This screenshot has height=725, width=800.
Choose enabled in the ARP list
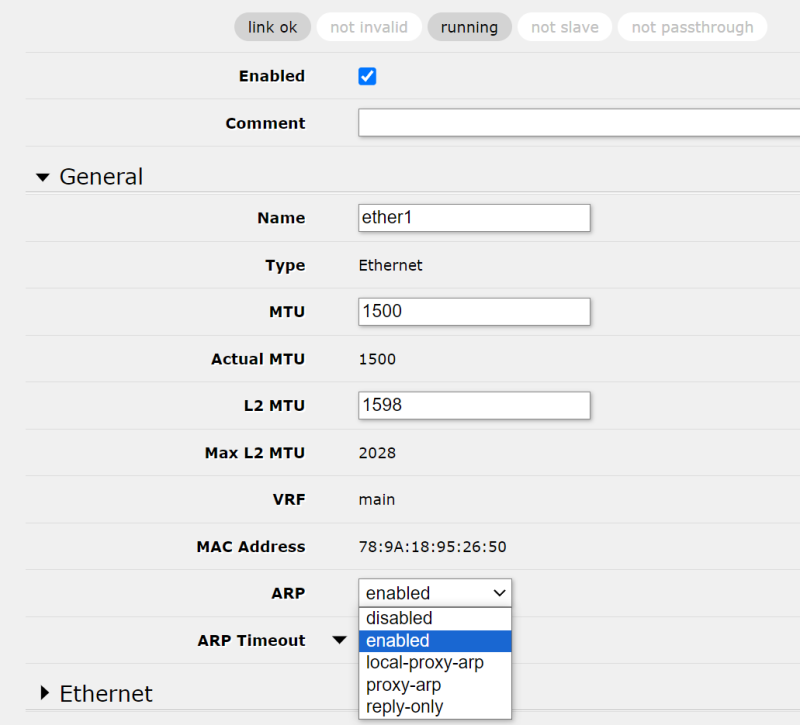pyautogui.click(x=435, y=641)
